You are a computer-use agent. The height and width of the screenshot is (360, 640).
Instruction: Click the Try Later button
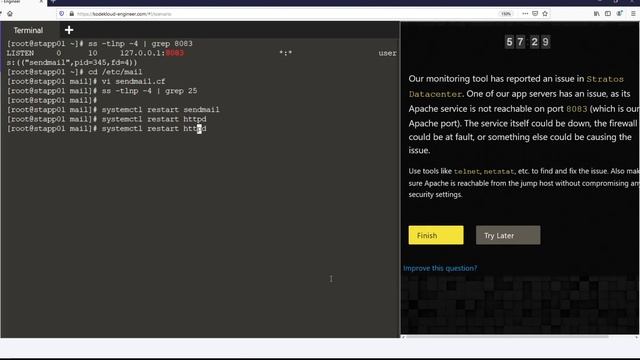(508, 235)
